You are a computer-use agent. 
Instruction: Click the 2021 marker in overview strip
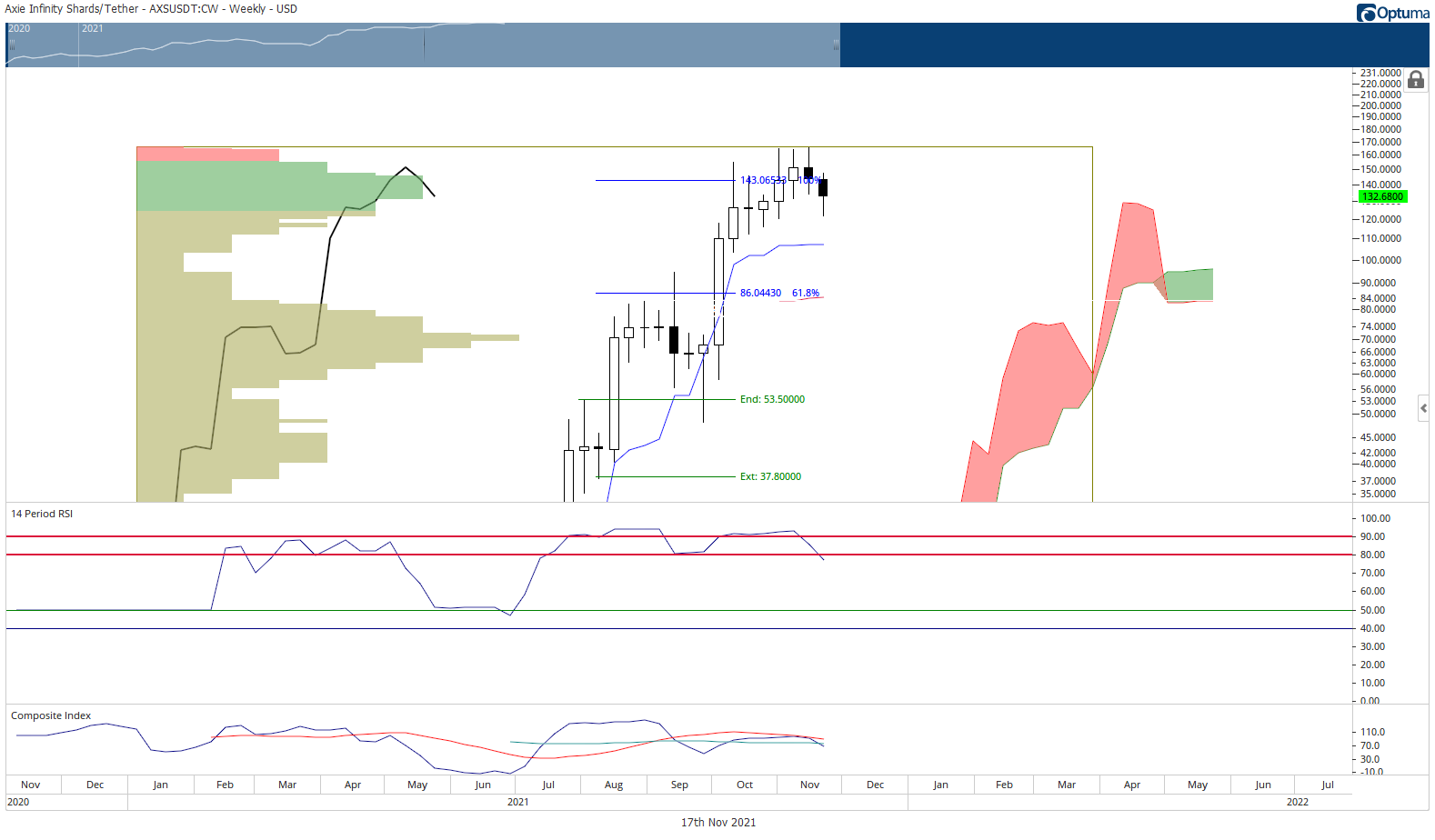tap(92, 28)
